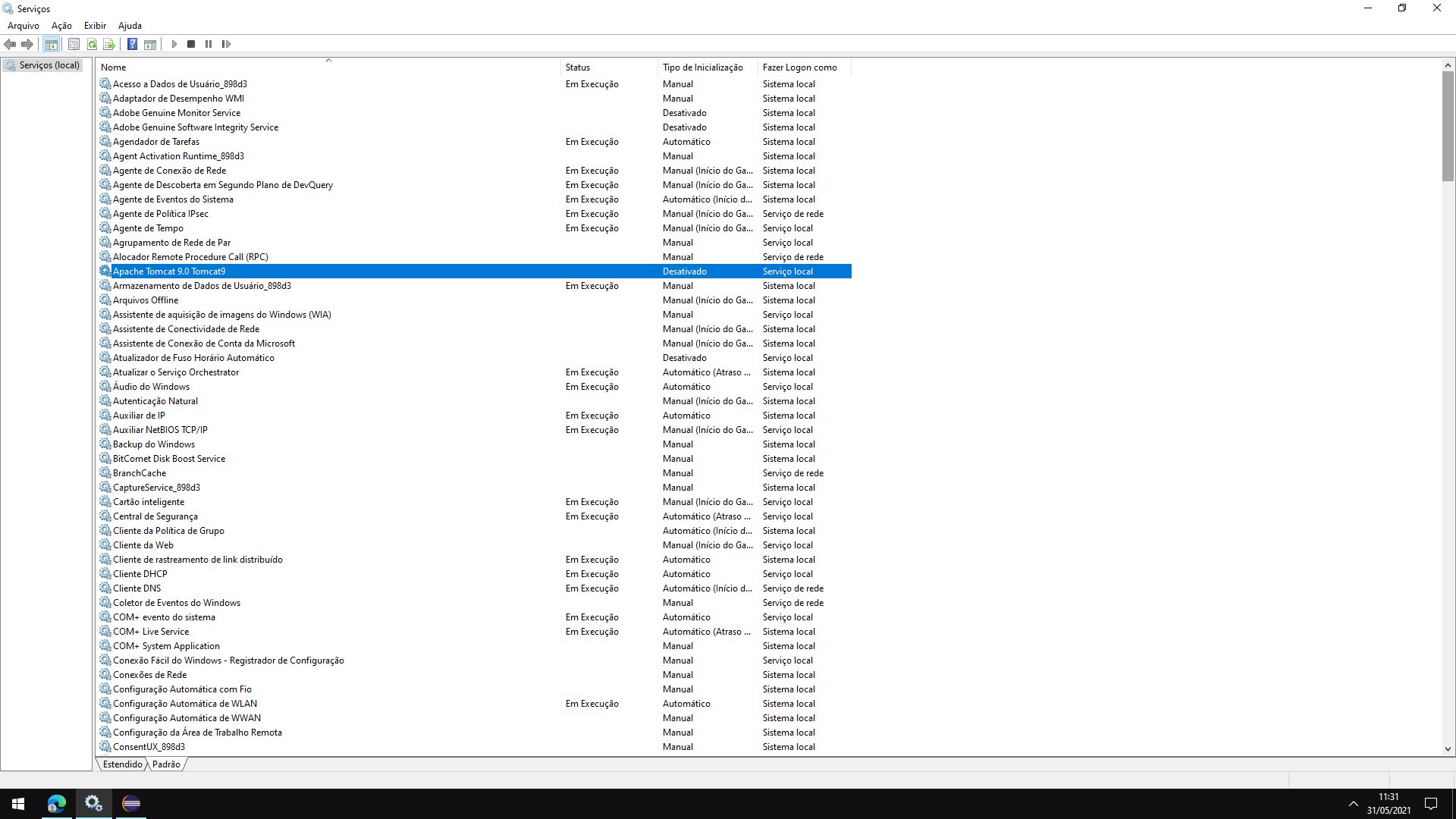This screenshot has width=1456, height=819.
Task: Click the gear icon beside Cliente DNS
Action: (105, 588)
